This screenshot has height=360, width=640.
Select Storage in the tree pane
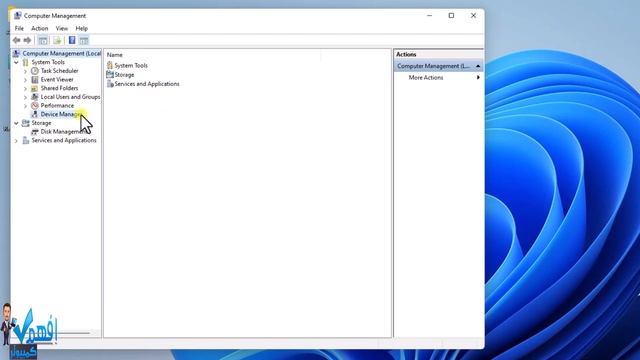(41, 123)
